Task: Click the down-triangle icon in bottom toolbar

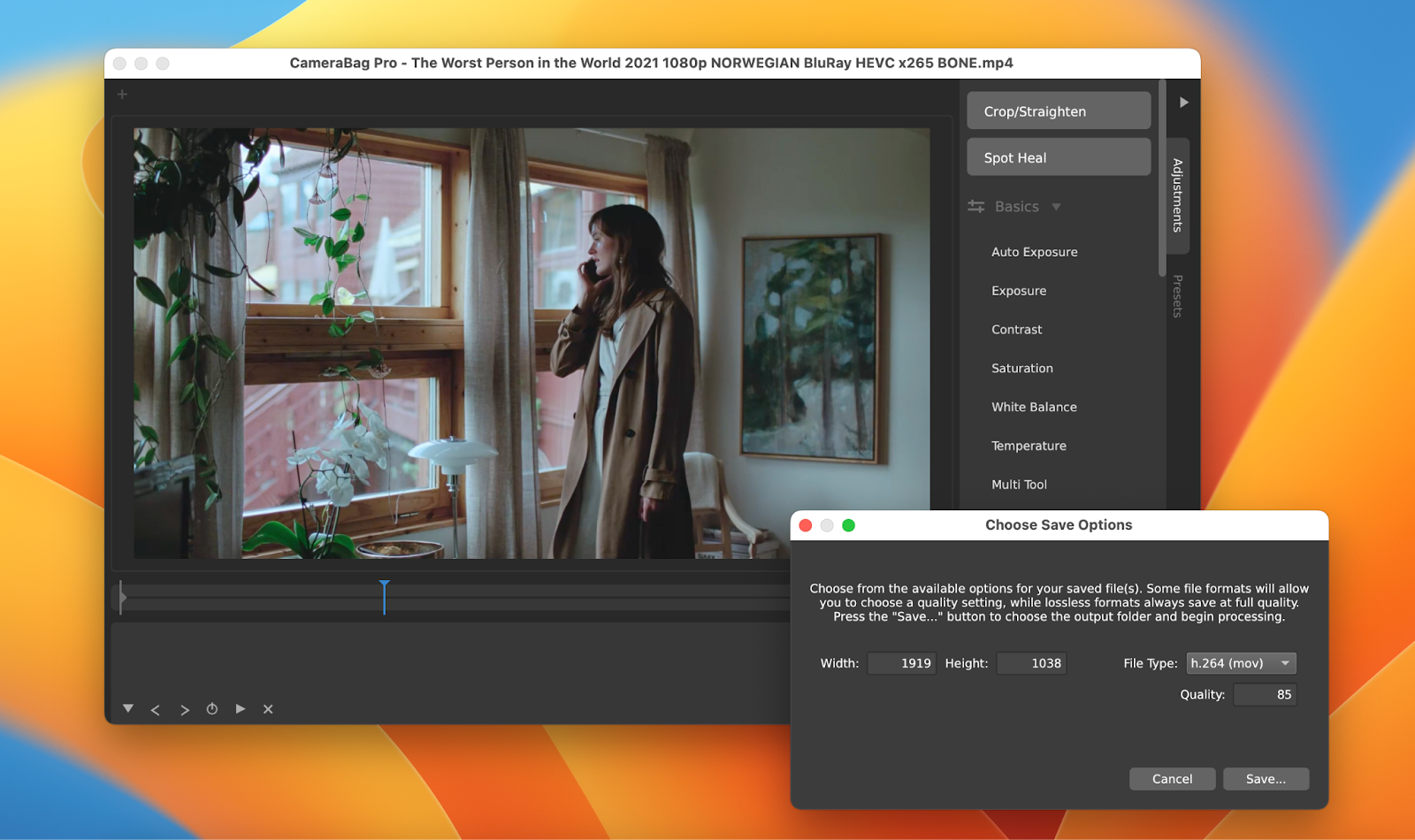Action: (128, 709)
